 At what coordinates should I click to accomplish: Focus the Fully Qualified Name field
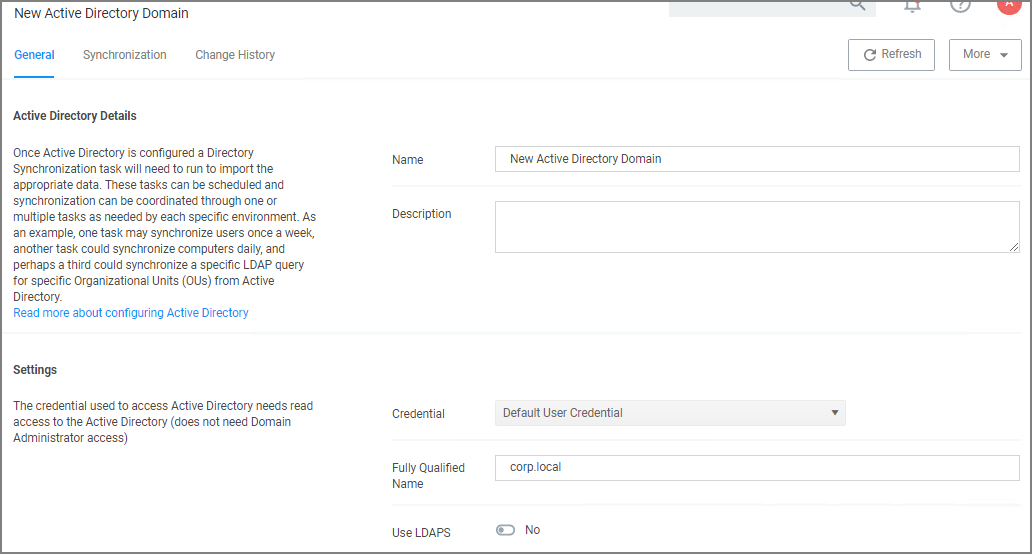757,468
